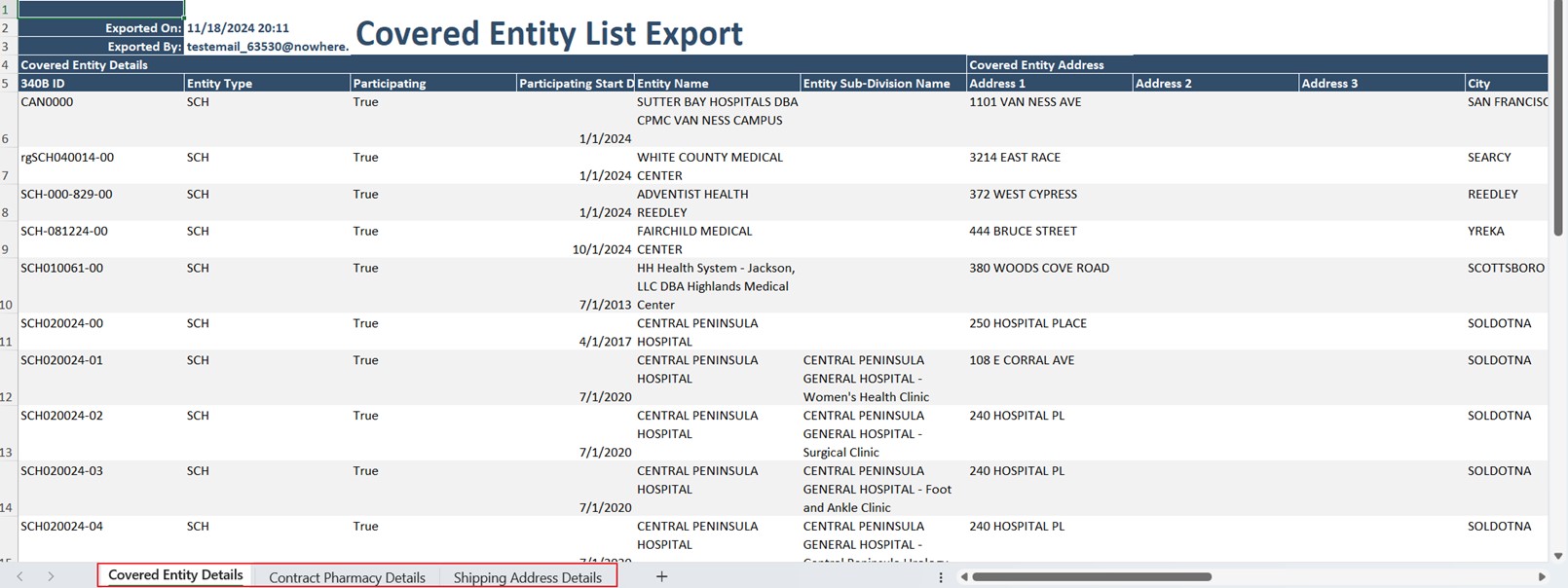Switch to the Covered Entity Details sheet tab
Viewport: 1568px width, 588px height.
point(175,575)
